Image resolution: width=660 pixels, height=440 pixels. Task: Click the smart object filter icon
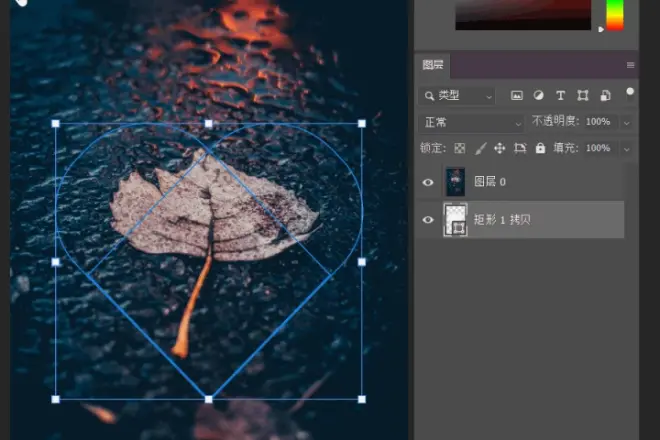[605, 96]
